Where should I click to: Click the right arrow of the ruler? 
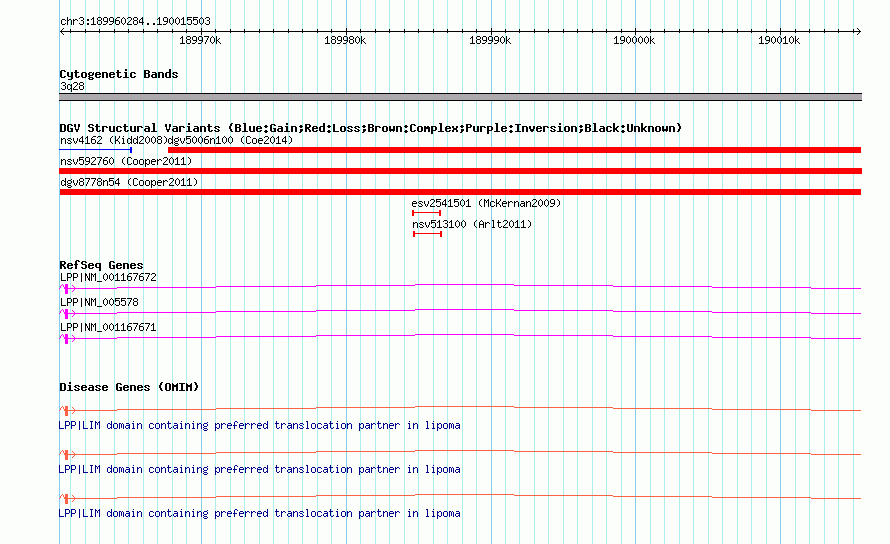point(858,32)
